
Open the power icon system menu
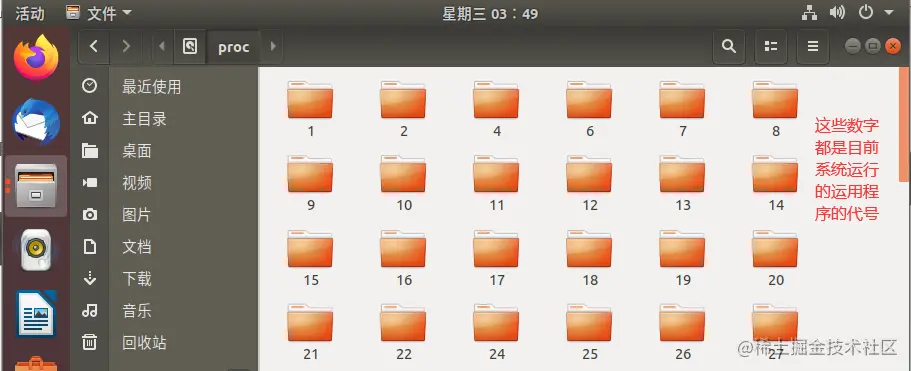coord(866,12)
